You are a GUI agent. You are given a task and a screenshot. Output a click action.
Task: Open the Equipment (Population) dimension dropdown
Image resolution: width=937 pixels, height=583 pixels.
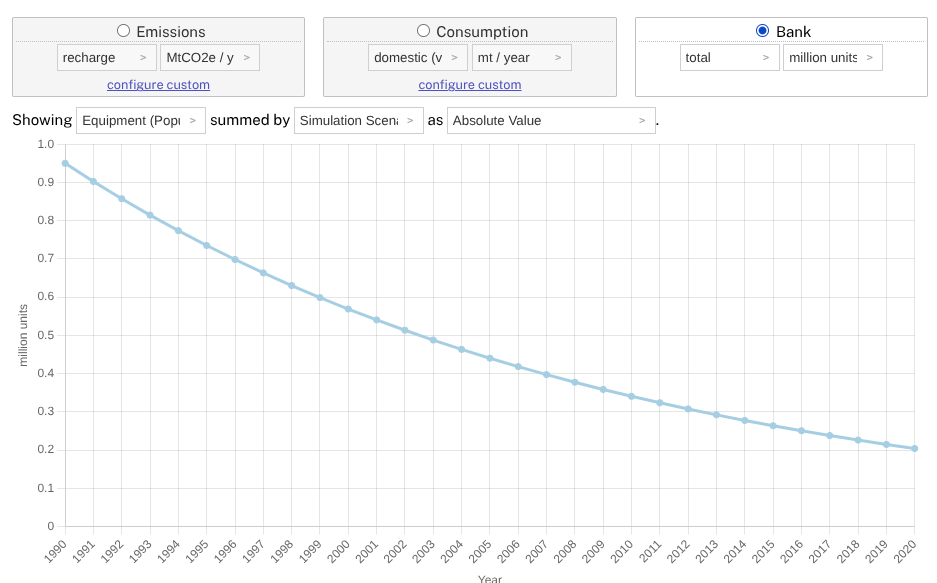coord(140,120)
